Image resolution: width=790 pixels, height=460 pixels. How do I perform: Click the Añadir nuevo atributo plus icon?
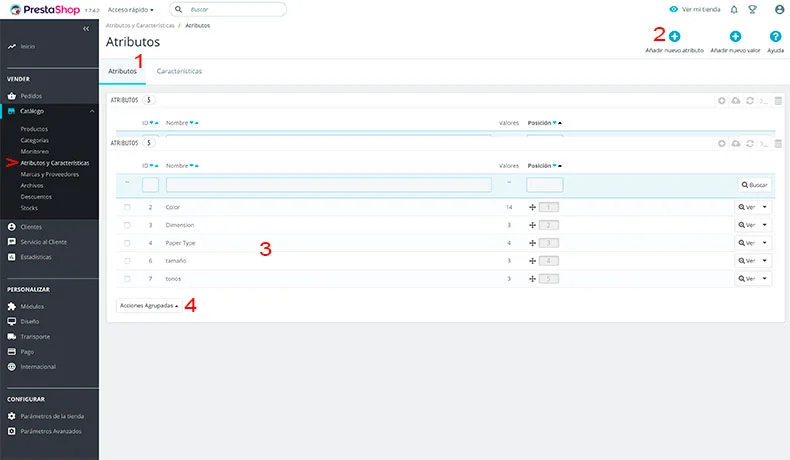(x=675, y=36)
